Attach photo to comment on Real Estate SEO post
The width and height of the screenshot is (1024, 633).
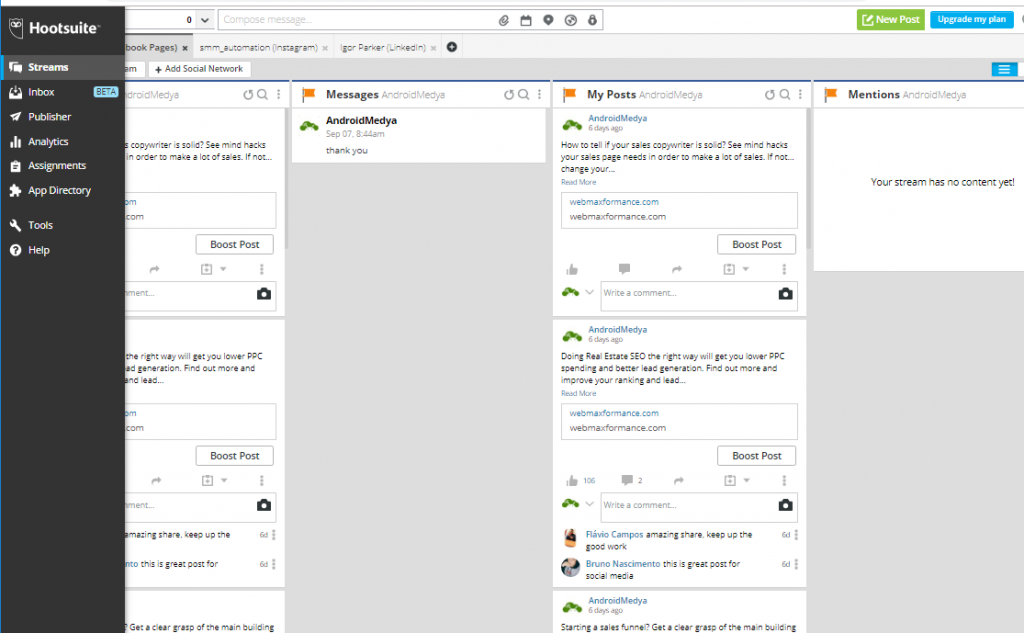coord(786,506)
